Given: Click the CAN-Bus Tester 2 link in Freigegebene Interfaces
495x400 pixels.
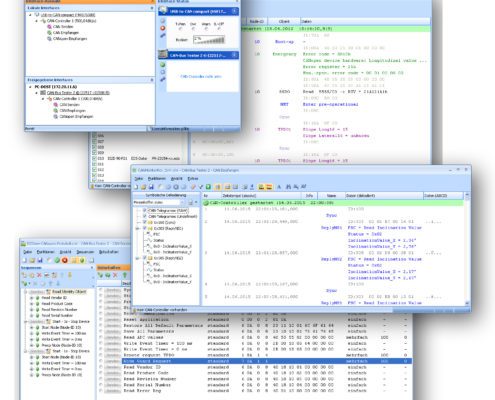Looking at the screenshot, I should (x=78, y=93).
